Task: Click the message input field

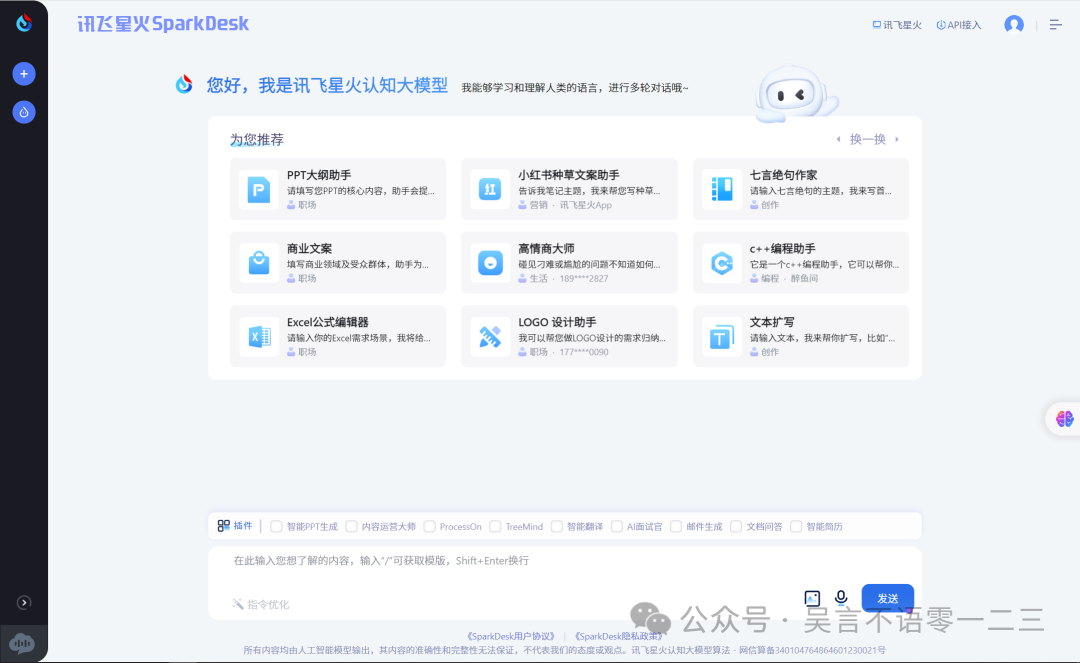Action: [560, 560]
